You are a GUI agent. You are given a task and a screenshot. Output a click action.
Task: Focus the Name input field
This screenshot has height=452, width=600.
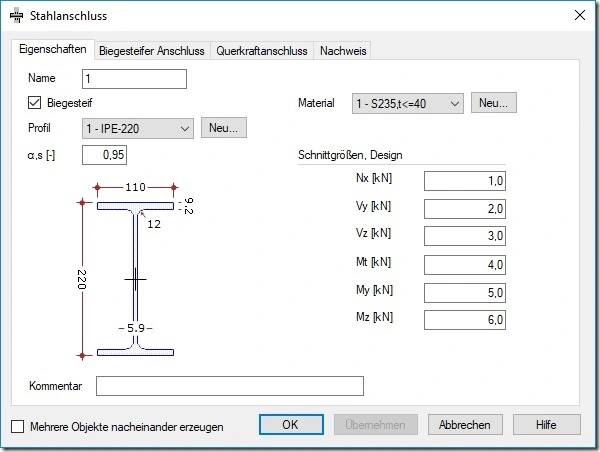click(x=134, y=79)
